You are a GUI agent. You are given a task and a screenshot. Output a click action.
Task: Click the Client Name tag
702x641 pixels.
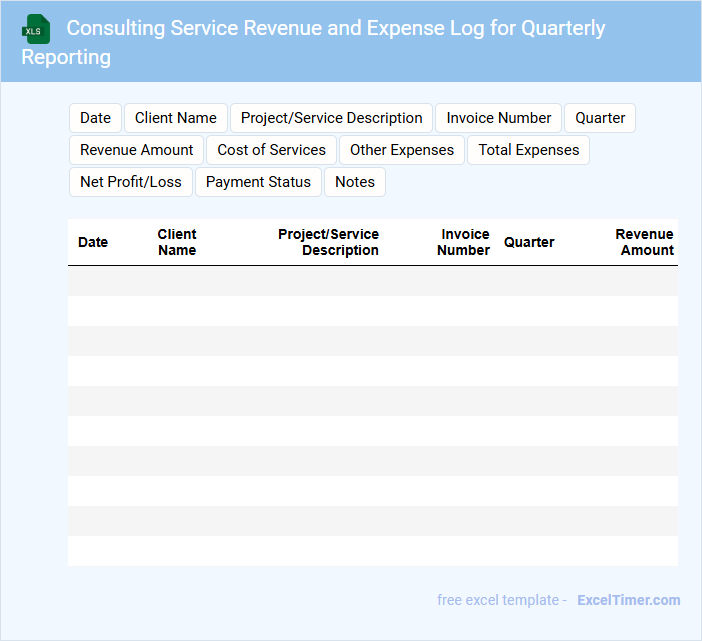pos(176,118)
